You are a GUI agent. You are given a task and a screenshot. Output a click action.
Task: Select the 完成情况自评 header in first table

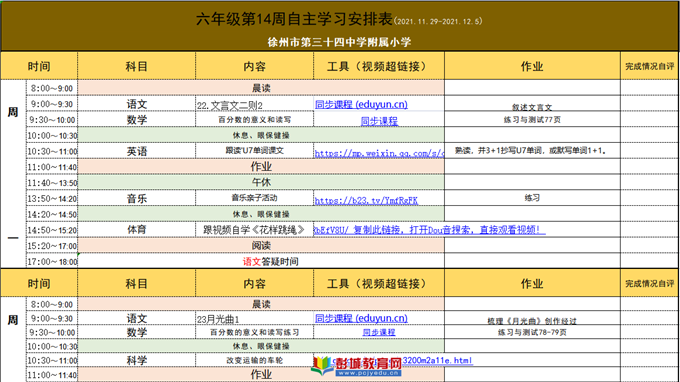pyautogui.click(x=649, y=66)
